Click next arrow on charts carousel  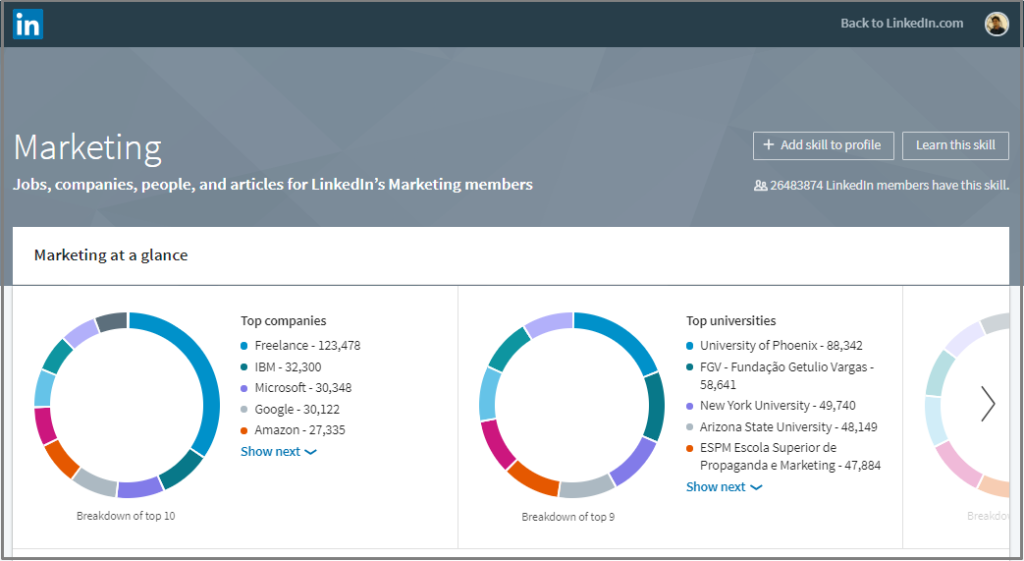pyautogui.click(x=988, y=403)
